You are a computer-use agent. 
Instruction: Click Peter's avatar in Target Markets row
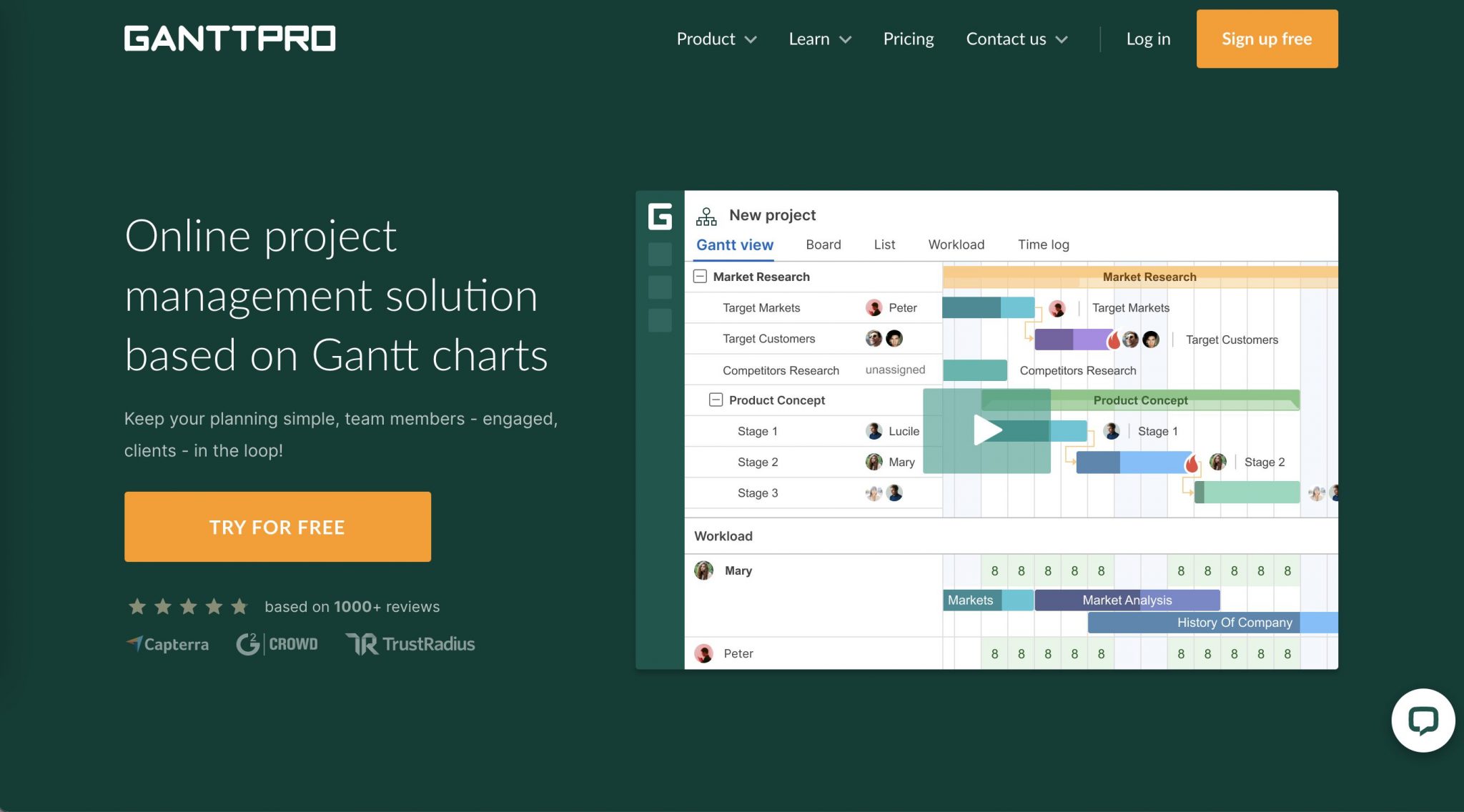(874, 308)
